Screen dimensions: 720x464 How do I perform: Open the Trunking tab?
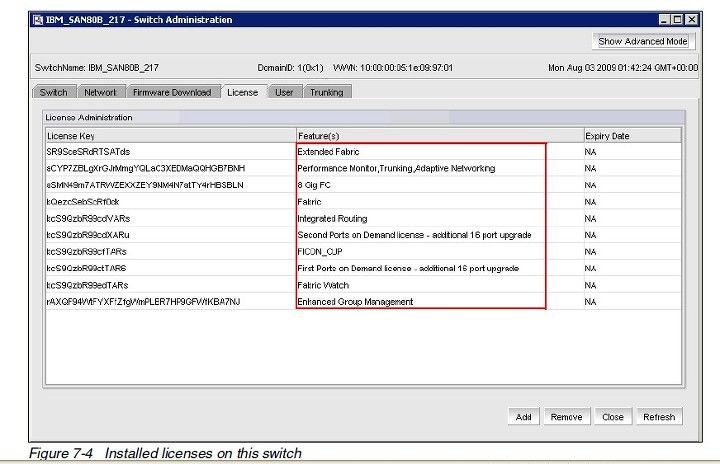[326, 92]
